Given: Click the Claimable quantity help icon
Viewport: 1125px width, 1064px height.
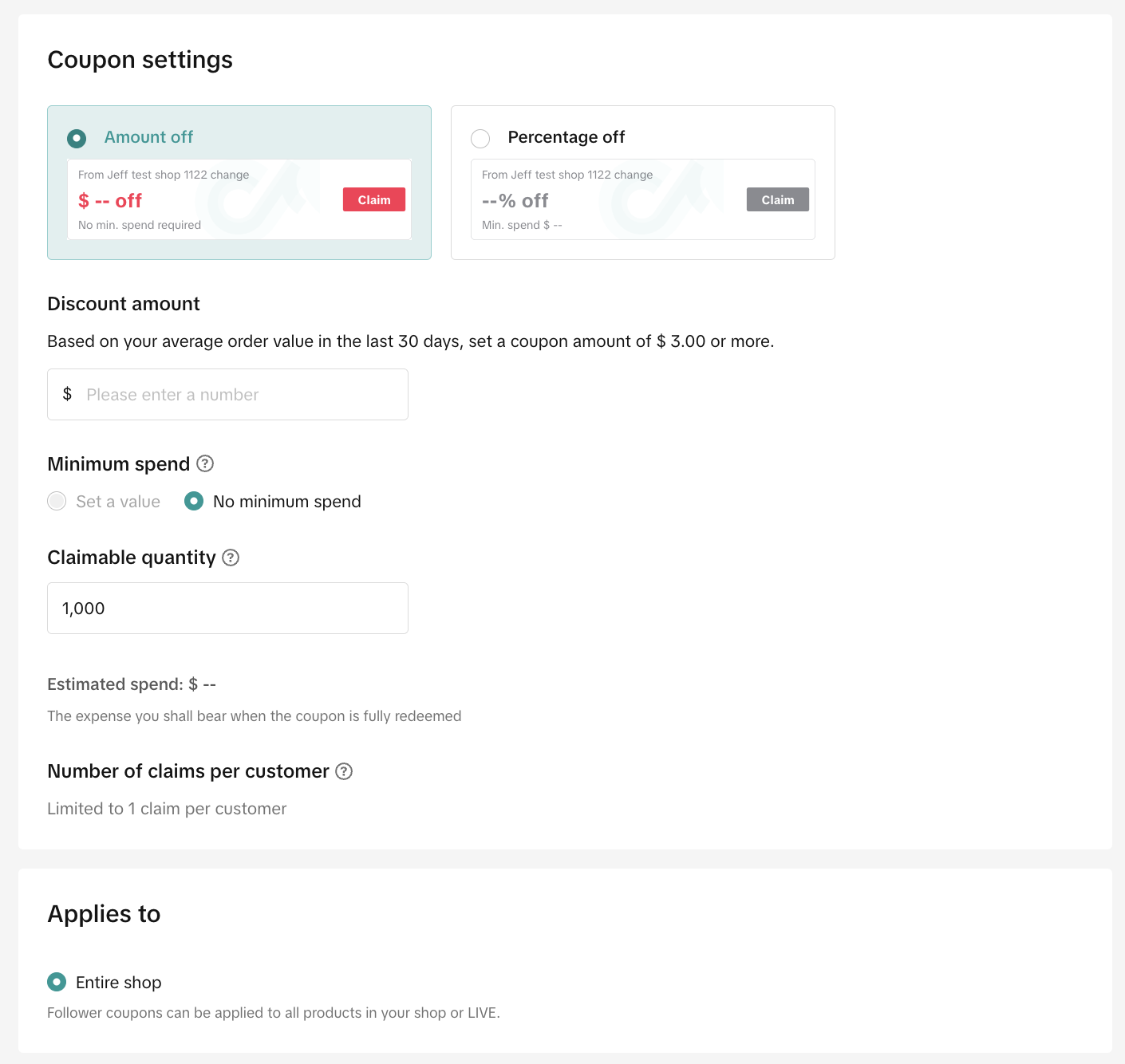Looking at the screenshot, I should click(231, 558).
